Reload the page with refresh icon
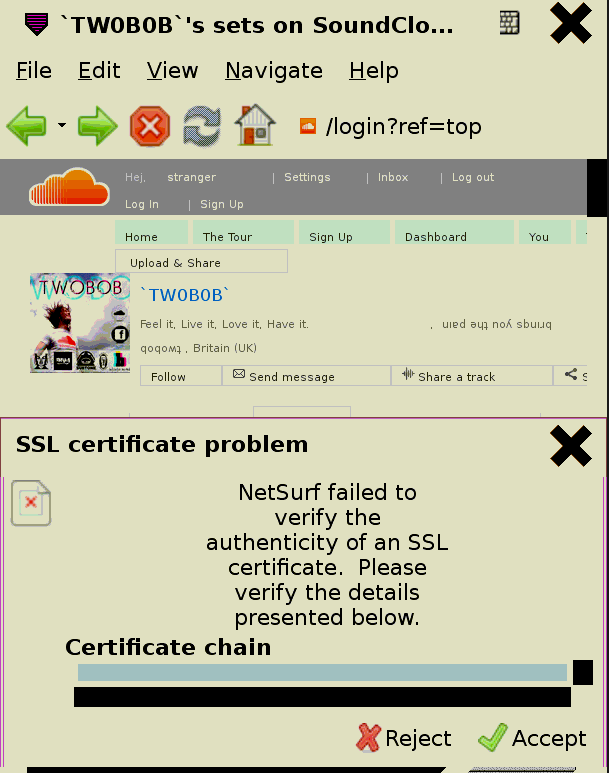This screenshot has width=609, height=773. (x=202, y=126)
